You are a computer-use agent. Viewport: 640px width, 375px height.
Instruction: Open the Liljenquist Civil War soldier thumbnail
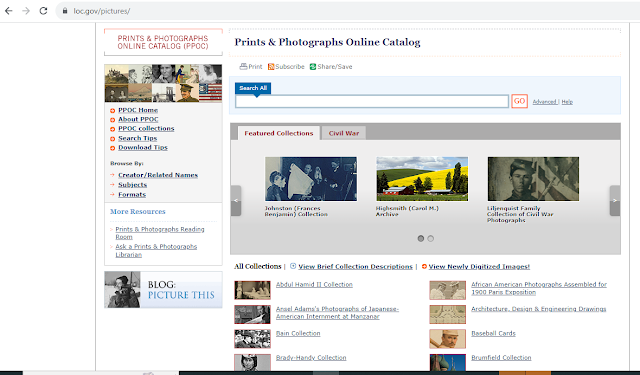pos(533,179)
